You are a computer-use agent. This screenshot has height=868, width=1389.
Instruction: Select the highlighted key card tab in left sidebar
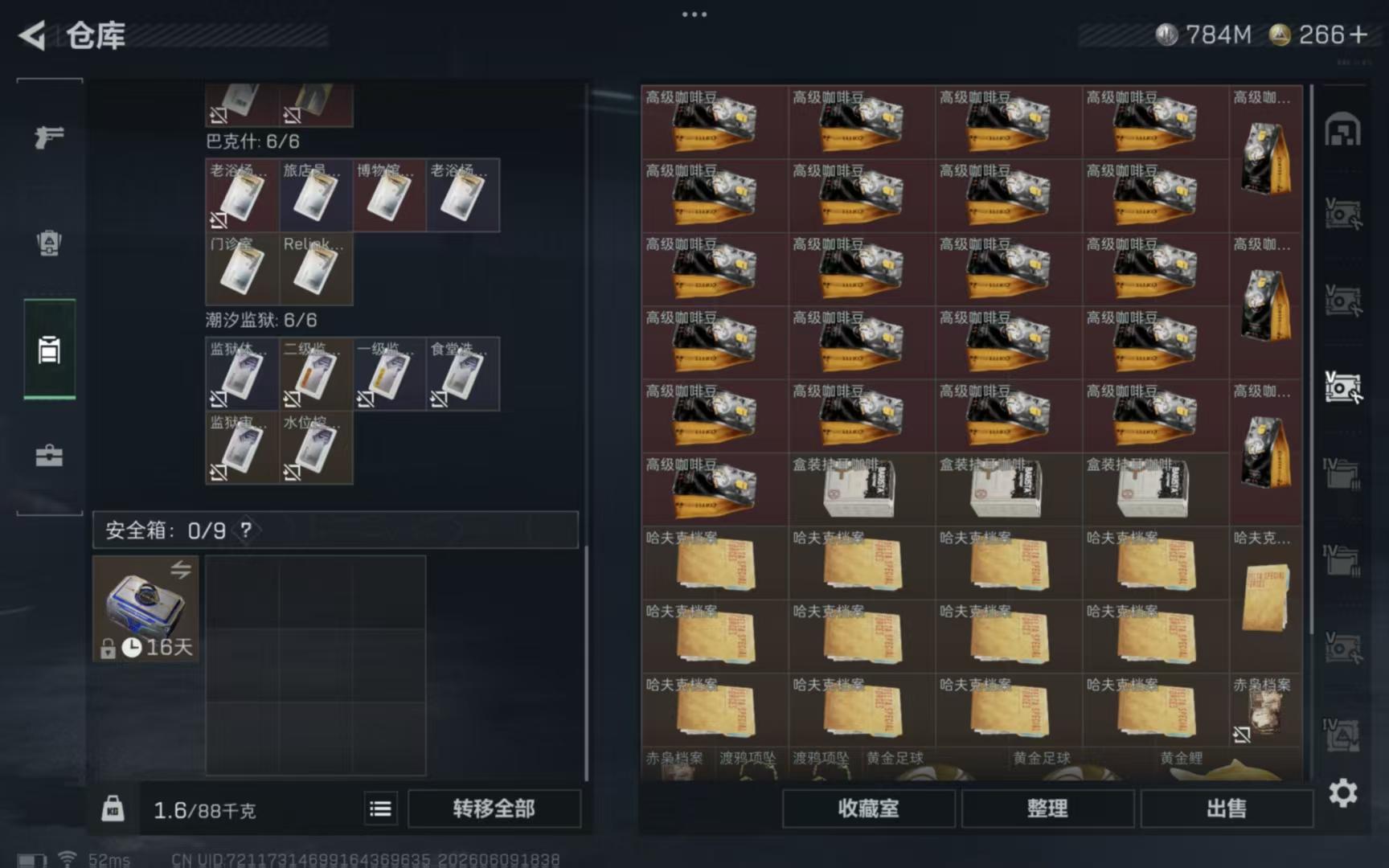[x=49, y=350]
